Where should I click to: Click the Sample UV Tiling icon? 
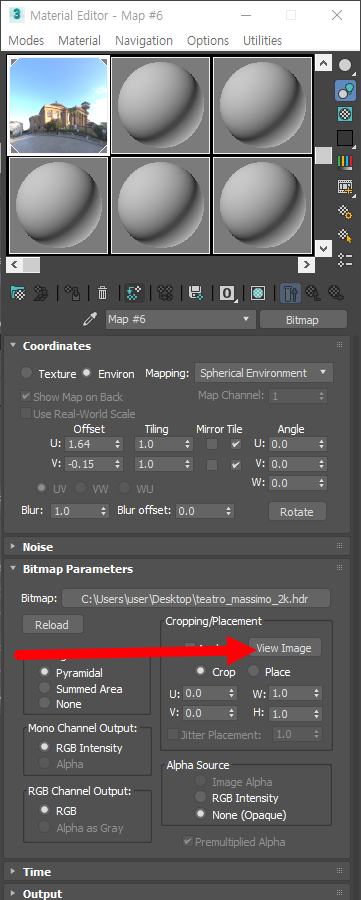[345, 138]
